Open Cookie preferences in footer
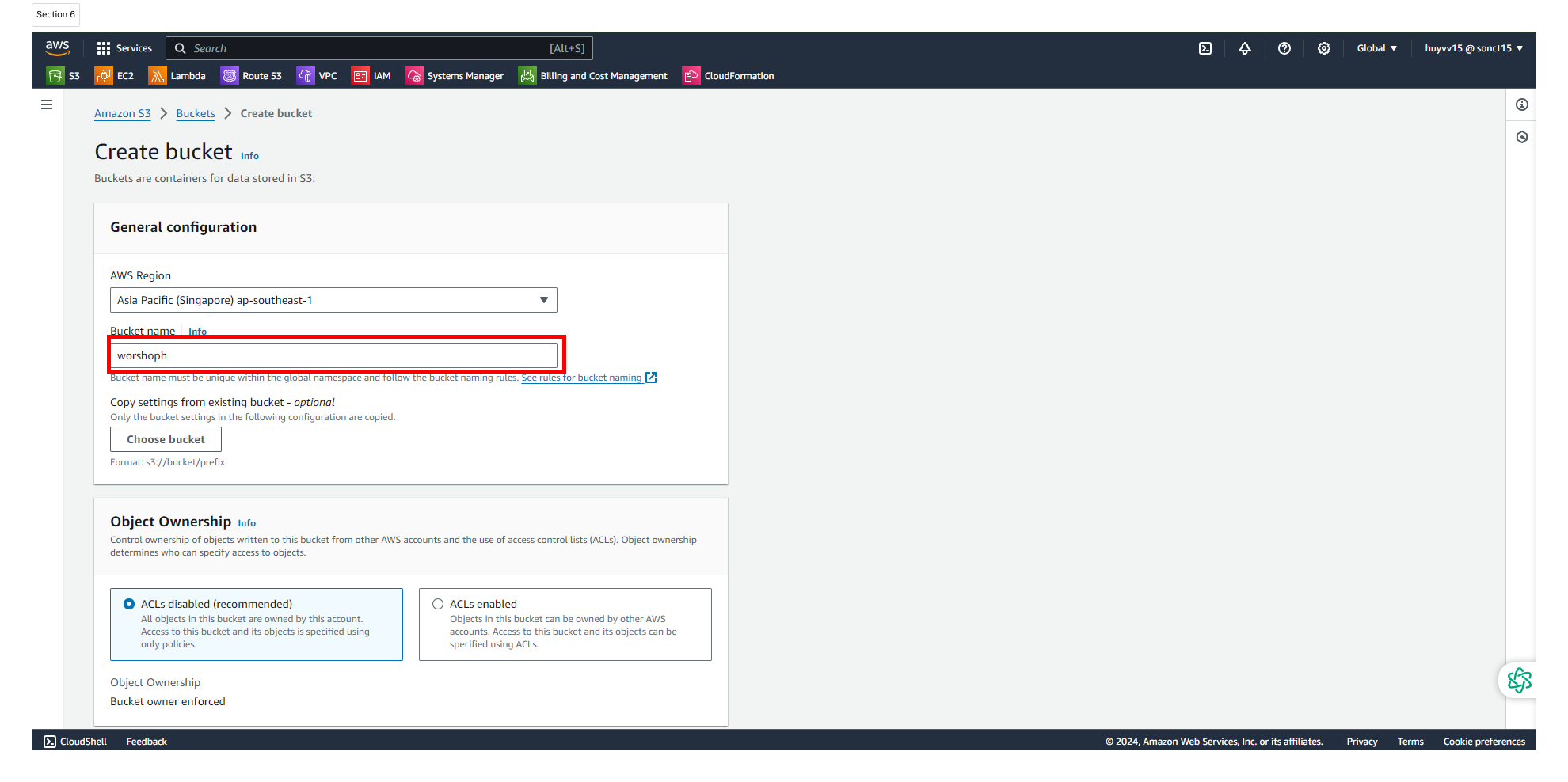This screenshot has height=782, width=1568. click(1484, 742)
